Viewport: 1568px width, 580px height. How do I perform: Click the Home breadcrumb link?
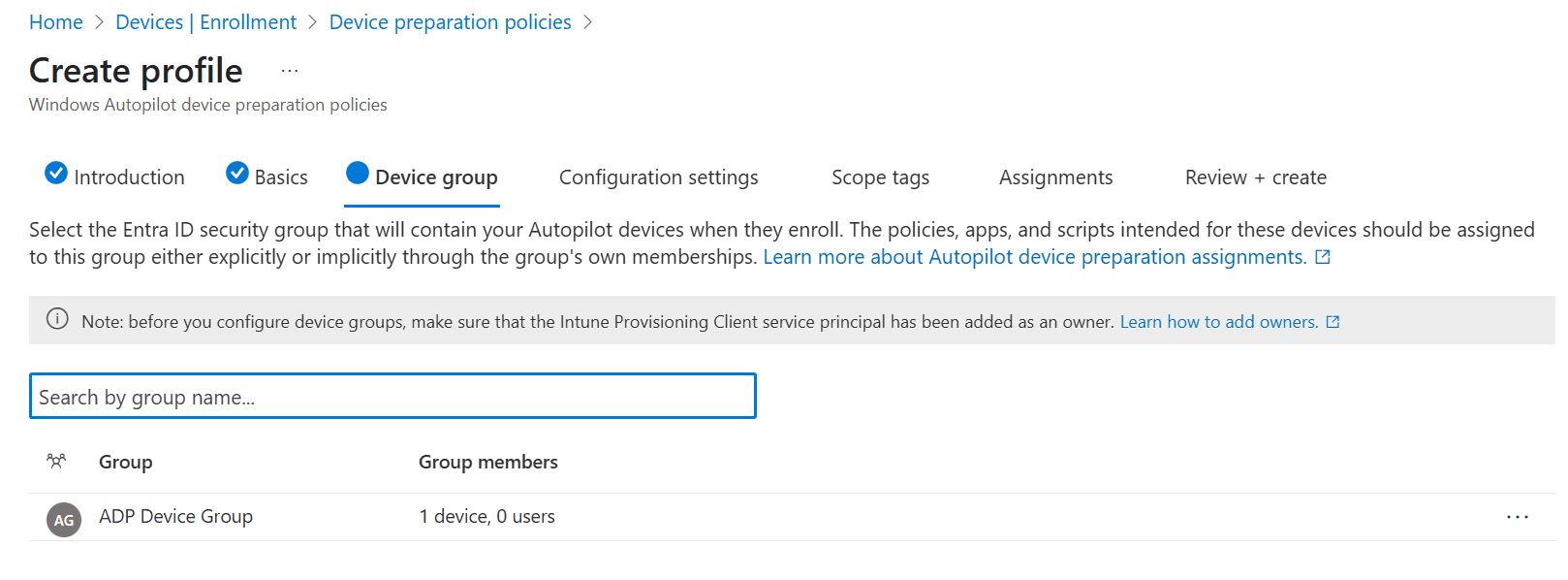tap(56, 22)
